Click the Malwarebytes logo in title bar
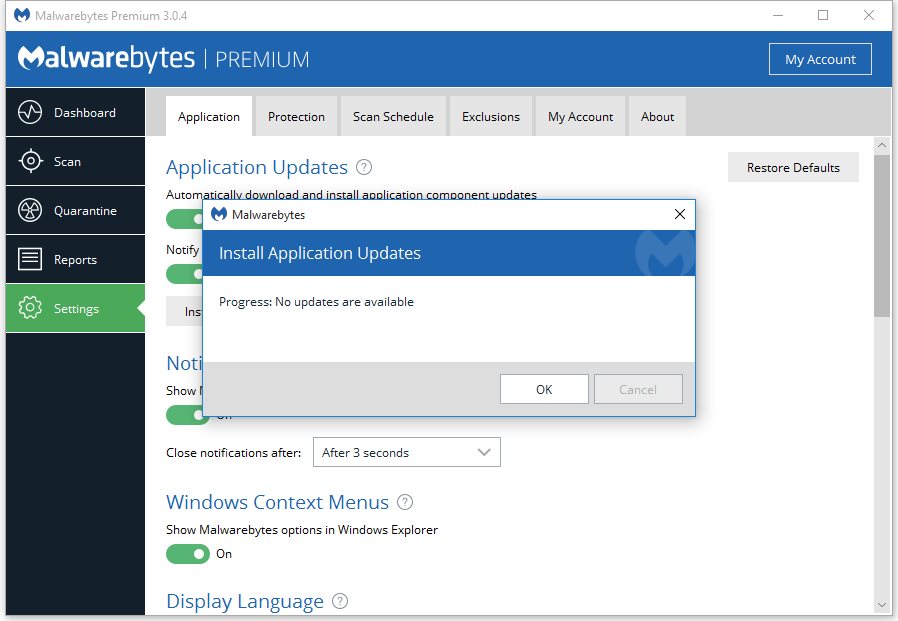Screen dimensions: 898x621 pos(22,15)
